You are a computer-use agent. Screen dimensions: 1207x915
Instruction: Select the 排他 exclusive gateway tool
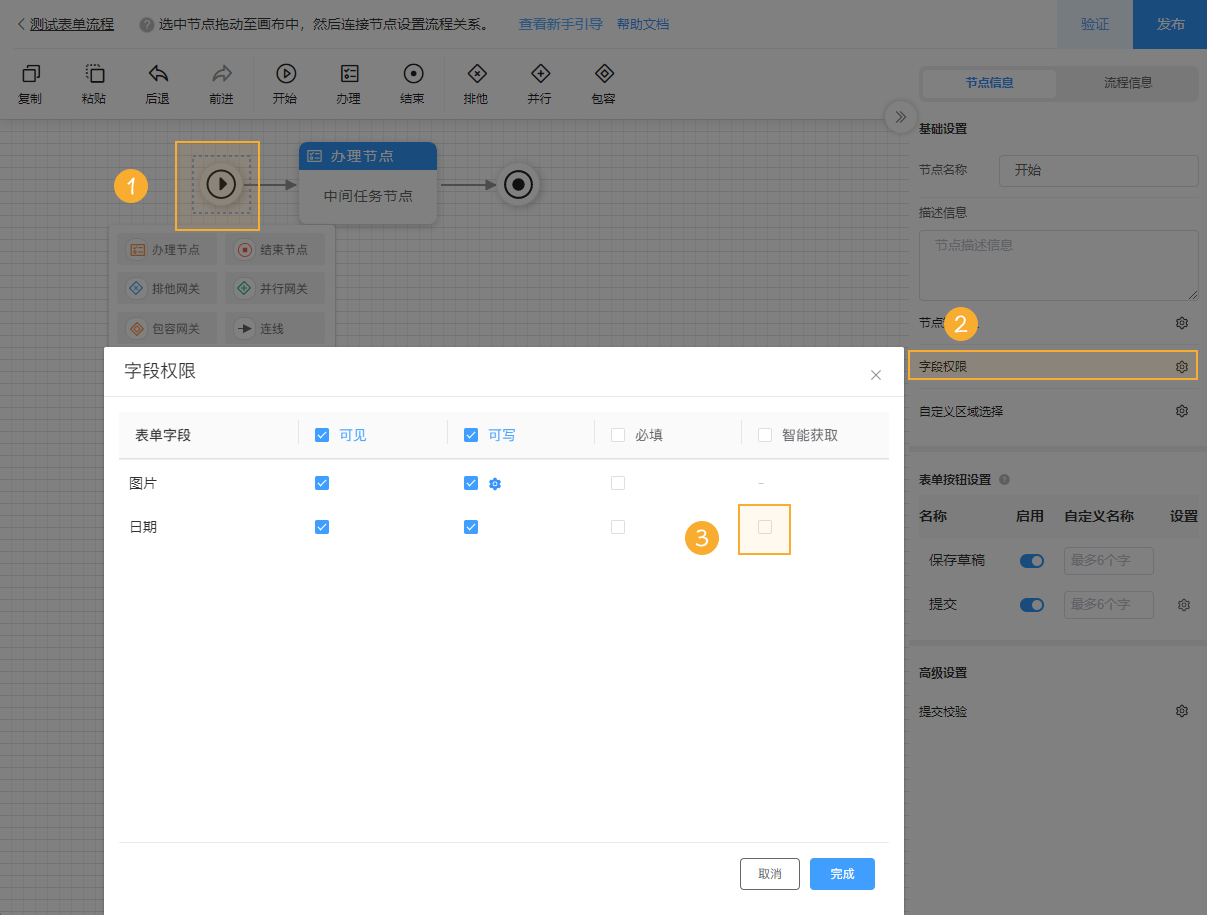476,83
